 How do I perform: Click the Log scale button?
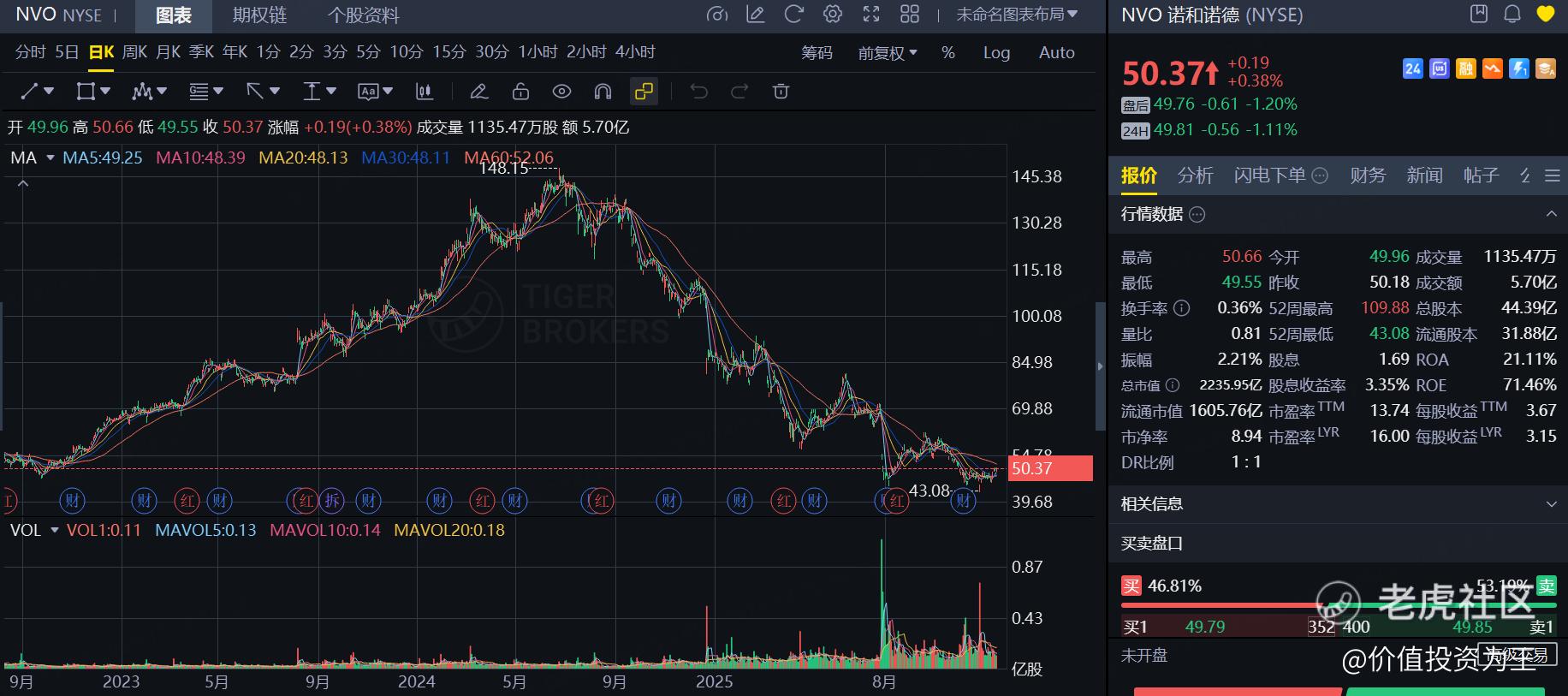[x=996, y=53]
